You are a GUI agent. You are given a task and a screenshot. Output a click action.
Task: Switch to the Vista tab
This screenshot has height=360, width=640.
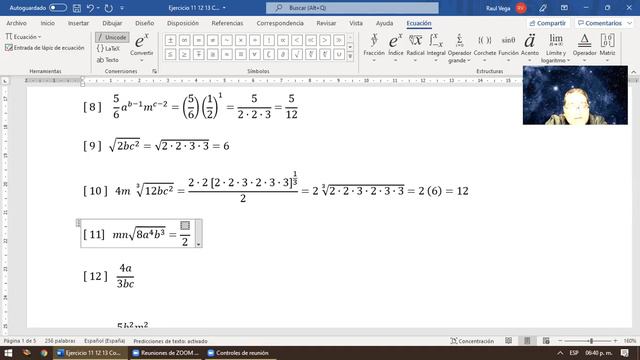tap(356, 23)
